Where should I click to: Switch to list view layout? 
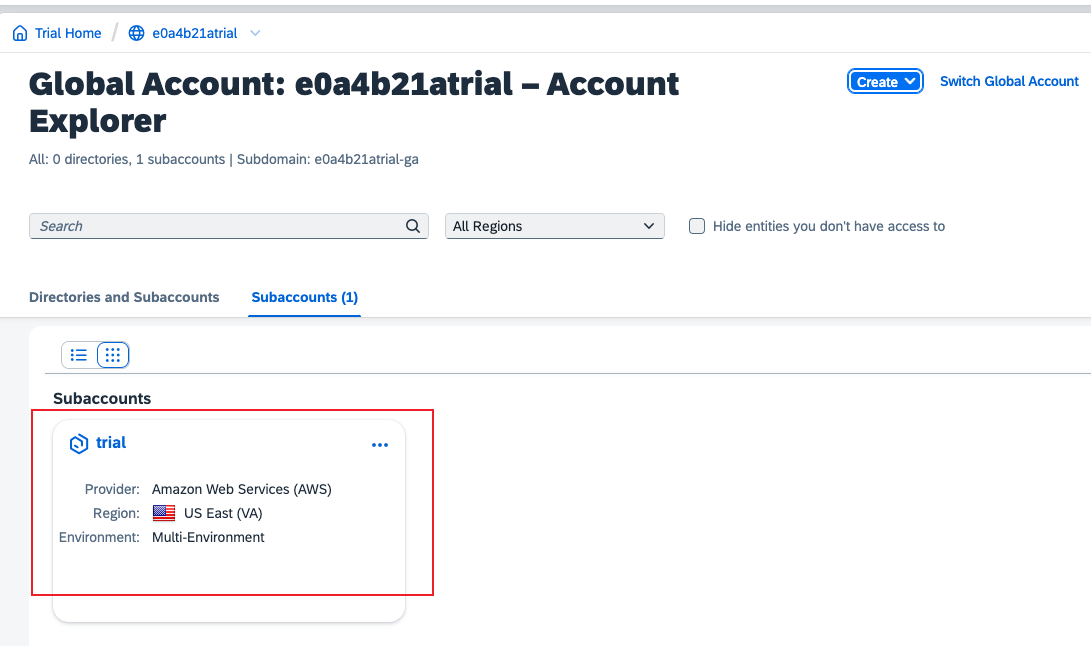(x=79, y=355)
